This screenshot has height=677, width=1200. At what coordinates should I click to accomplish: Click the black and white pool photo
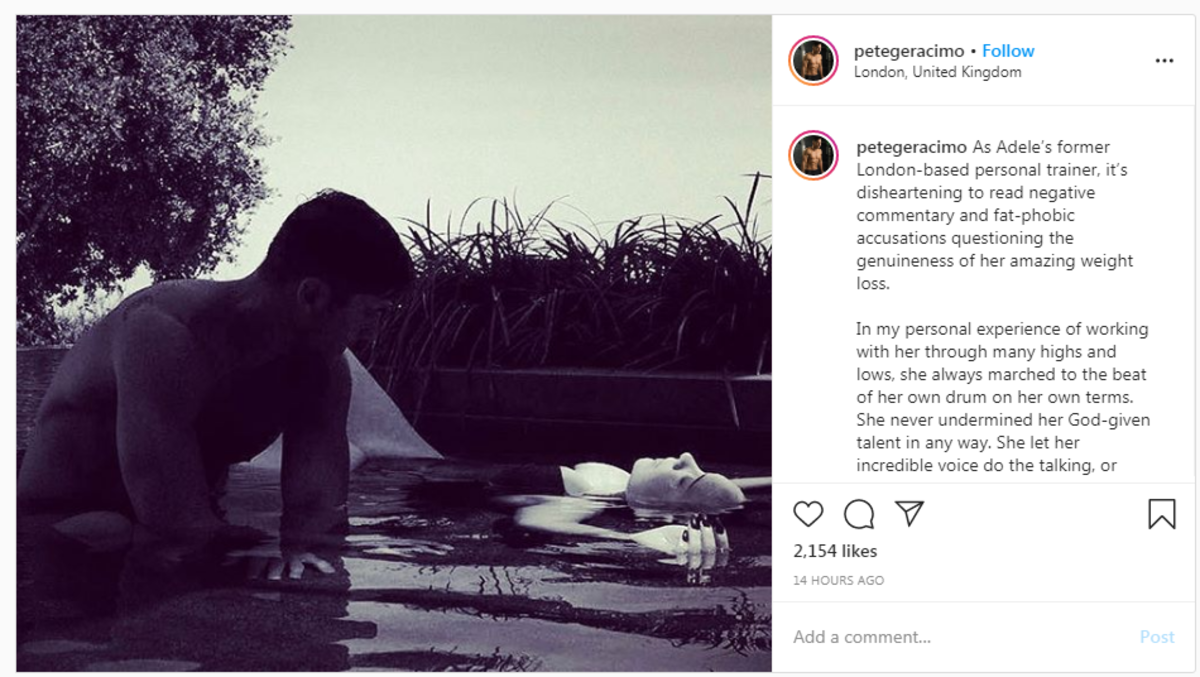394,343
